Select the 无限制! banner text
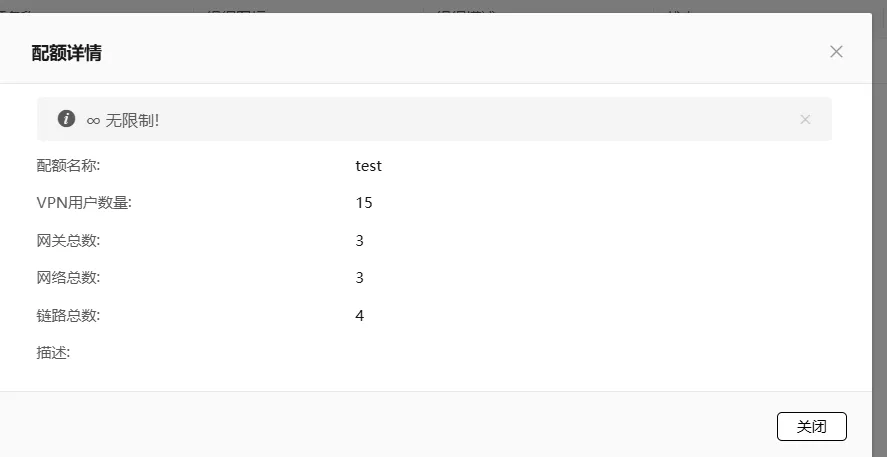887x457 pixels. [x=132, y=120]
